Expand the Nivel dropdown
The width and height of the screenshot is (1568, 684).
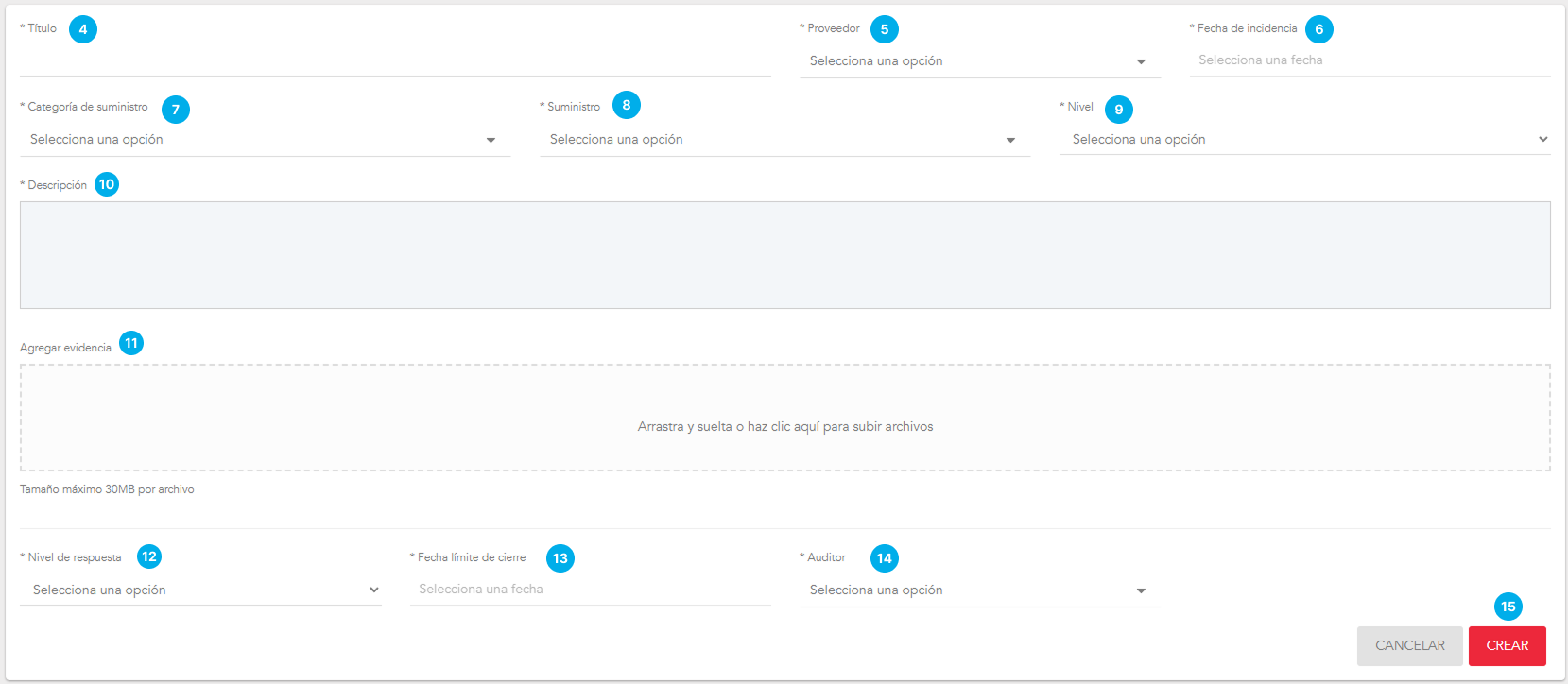pyautogui.click(x=1304, y=140)
